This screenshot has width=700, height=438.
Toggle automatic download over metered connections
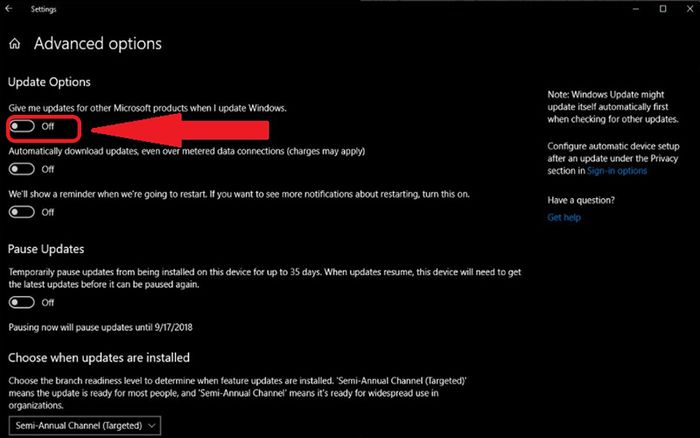point(22,169)
